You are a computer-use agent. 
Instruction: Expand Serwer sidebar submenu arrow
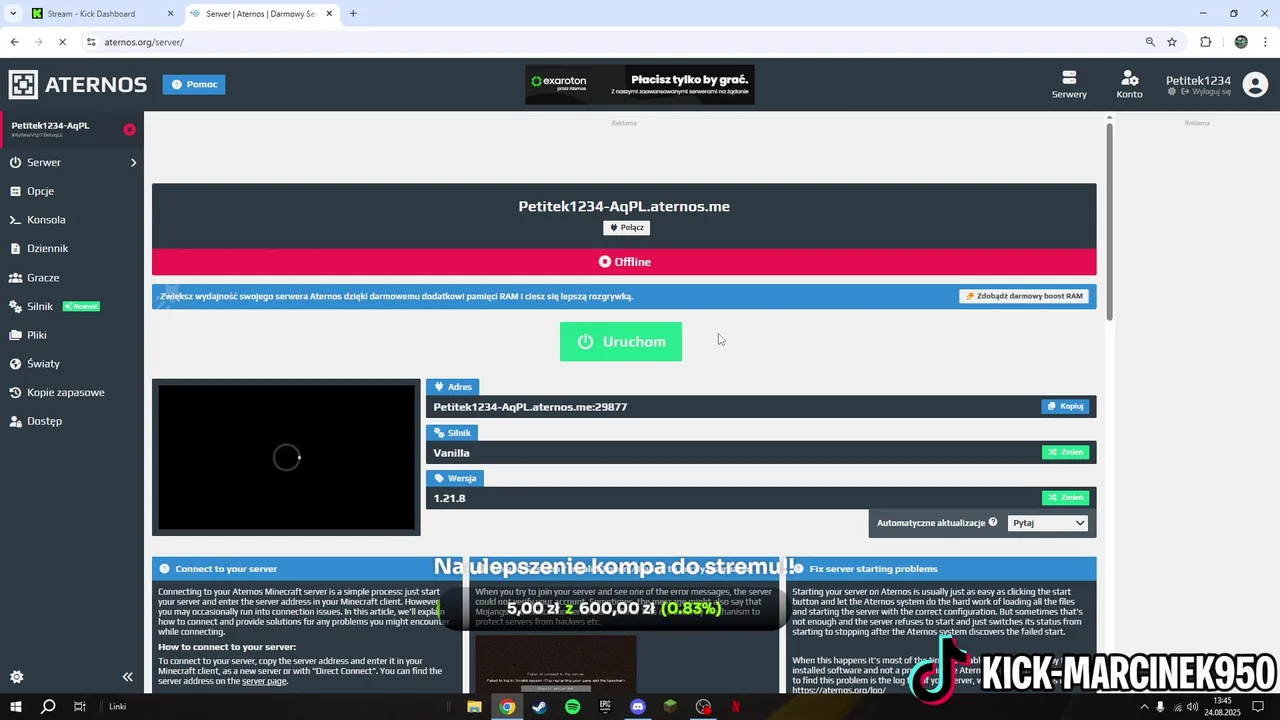pyautogui.click(x=133, y=162)
